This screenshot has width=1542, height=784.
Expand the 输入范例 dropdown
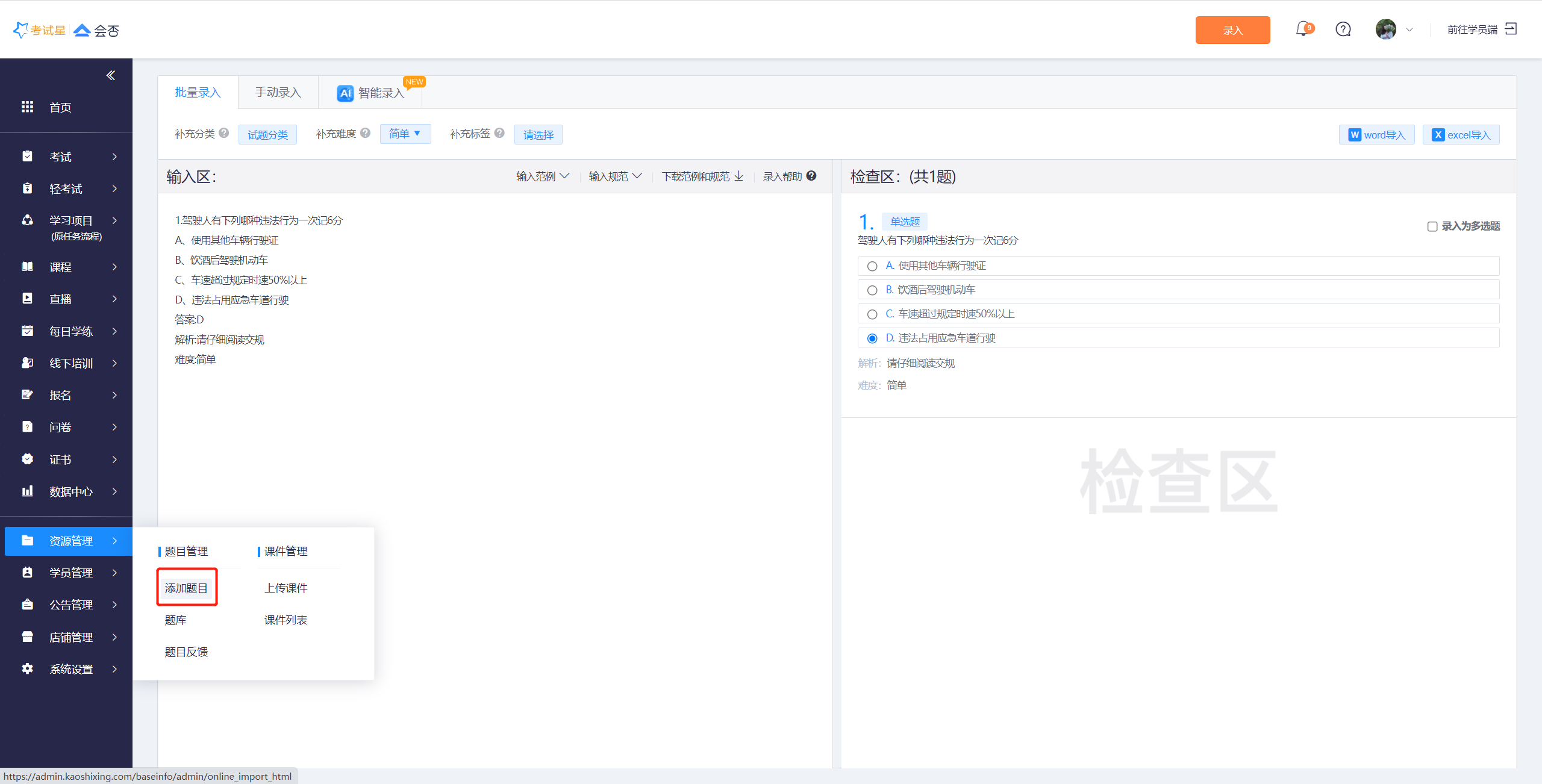pyautogui.click(x=542, y=176)
